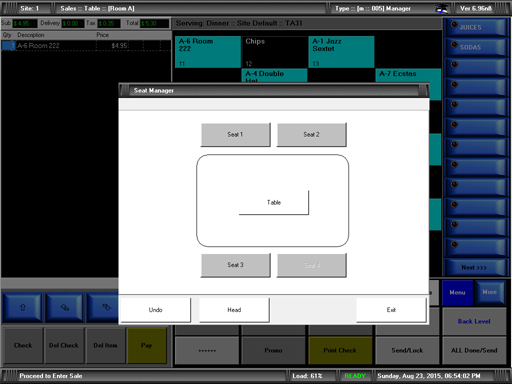Click the Send/Lock button
Image resolution: width=512 pixels, height=384 pixels.
pyautogui.click(x=407, y=350)
